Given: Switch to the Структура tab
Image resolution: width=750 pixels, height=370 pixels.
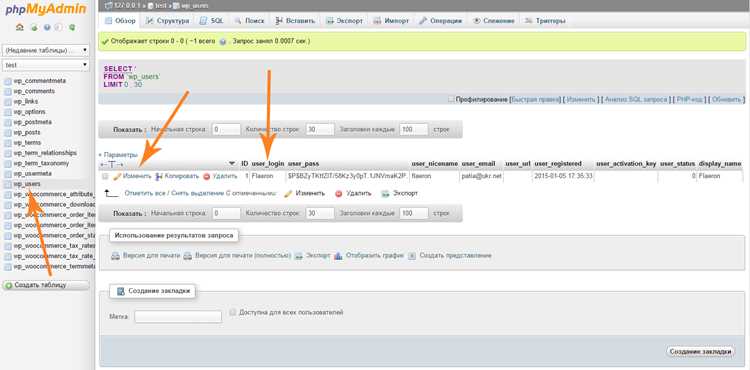Looking at the screenshot, I should click(x=167, y=21).
